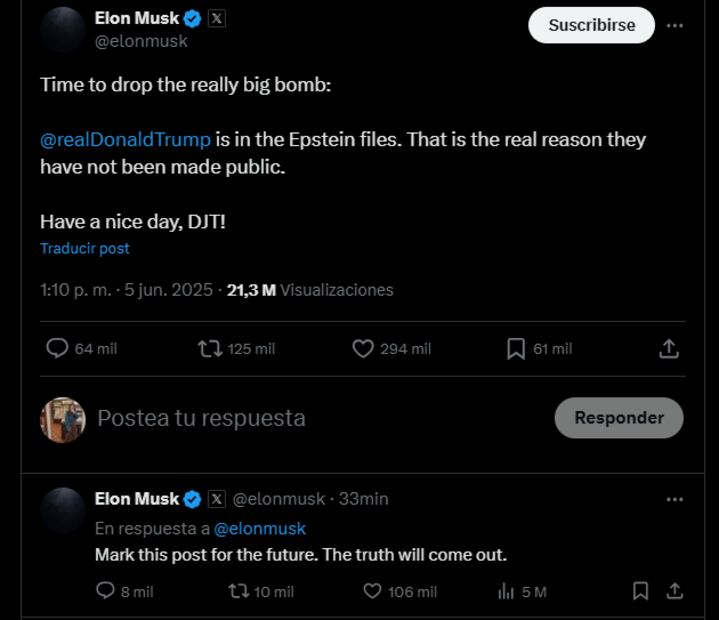Like the main post with 294 mil likes
Viewport: 719px width, 620px height.
(363, 348)
